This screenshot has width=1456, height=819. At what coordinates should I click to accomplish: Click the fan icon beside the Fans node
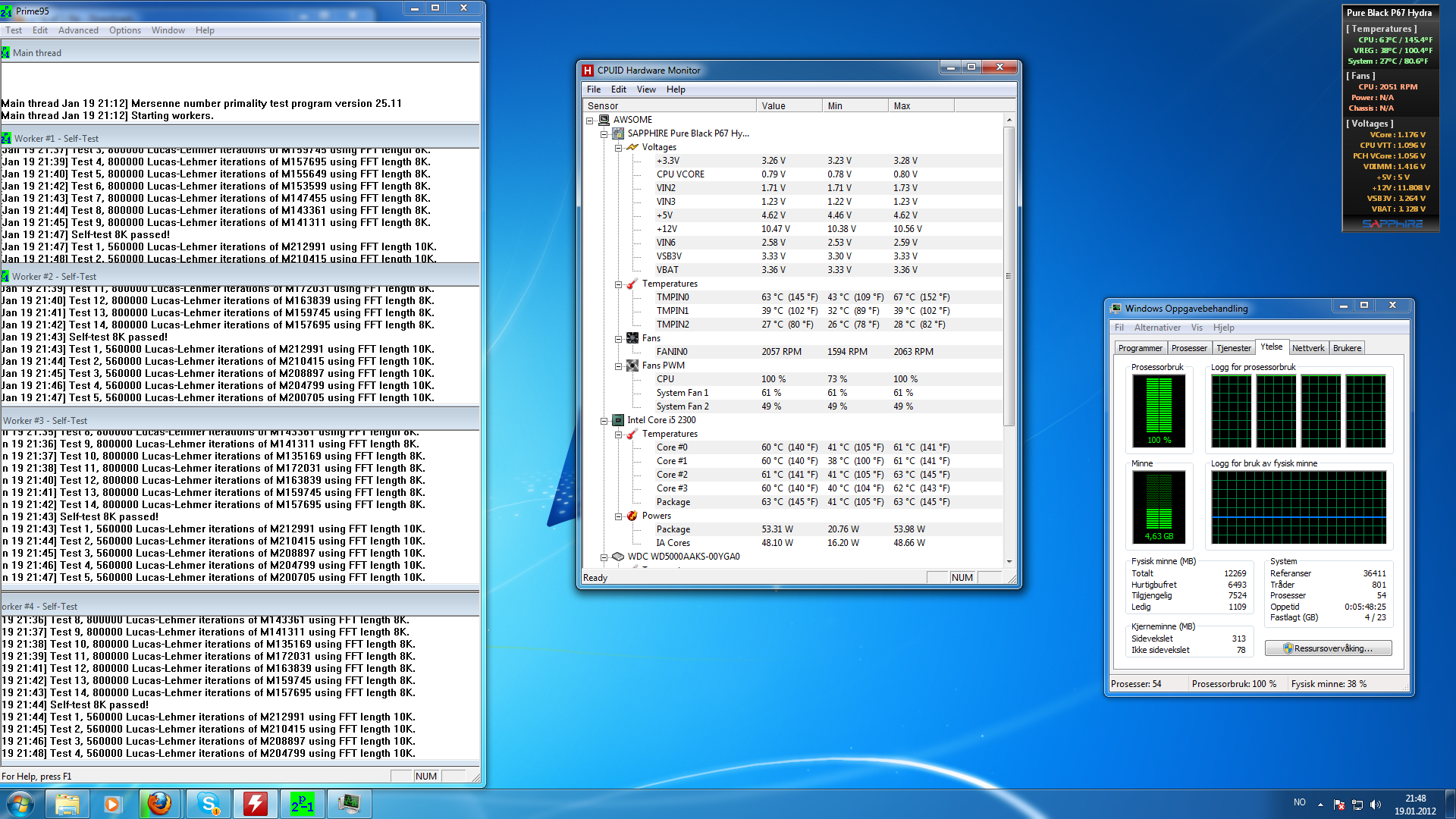point(632,338)
